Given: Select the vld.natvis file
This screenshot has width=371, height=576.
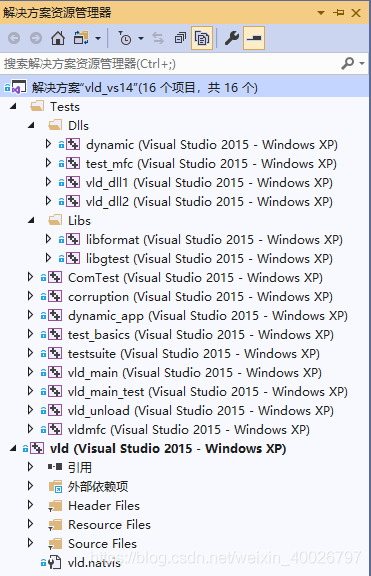Looking at the screenshot, I should 94,563.
